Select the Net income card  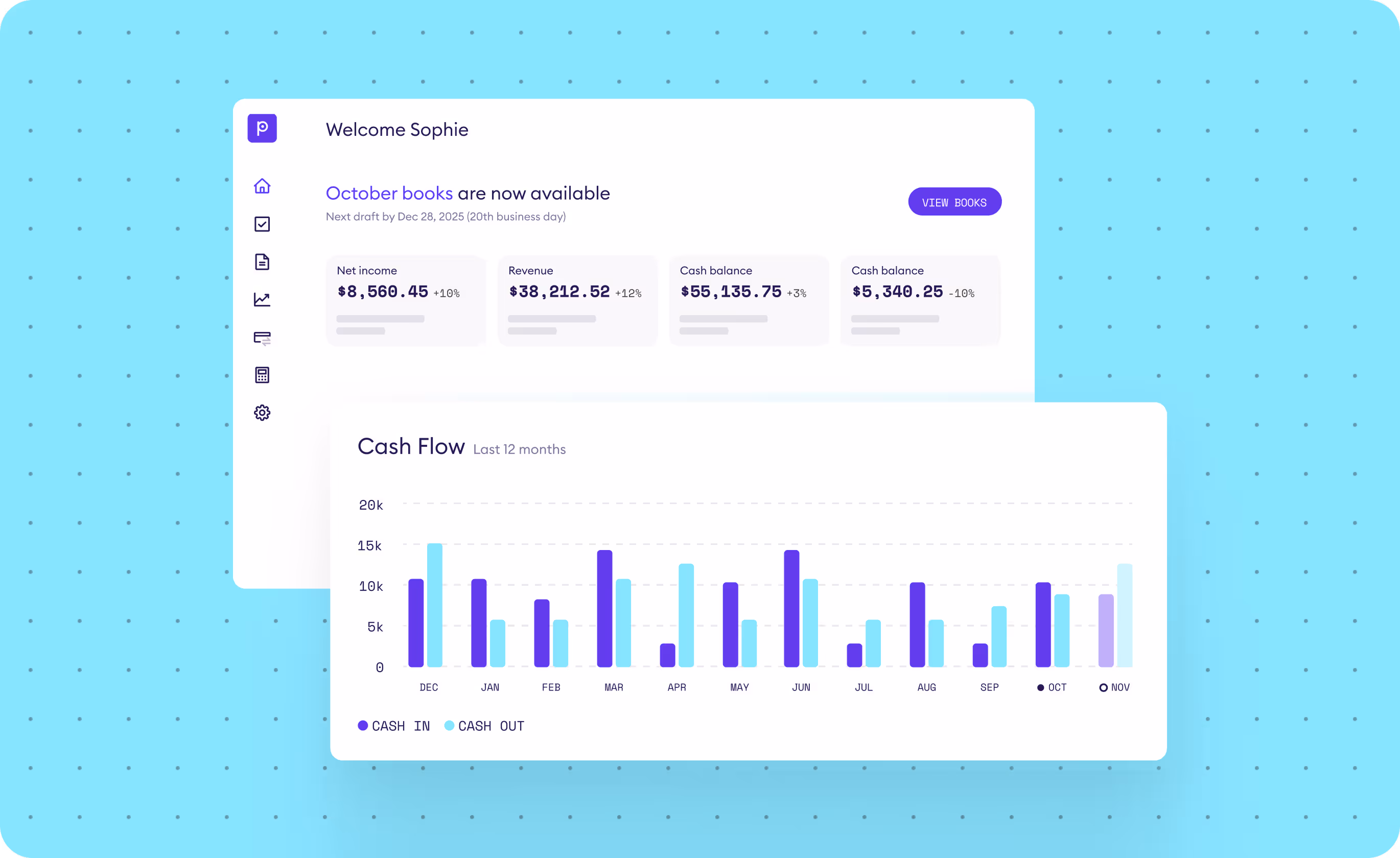point(406,300)
